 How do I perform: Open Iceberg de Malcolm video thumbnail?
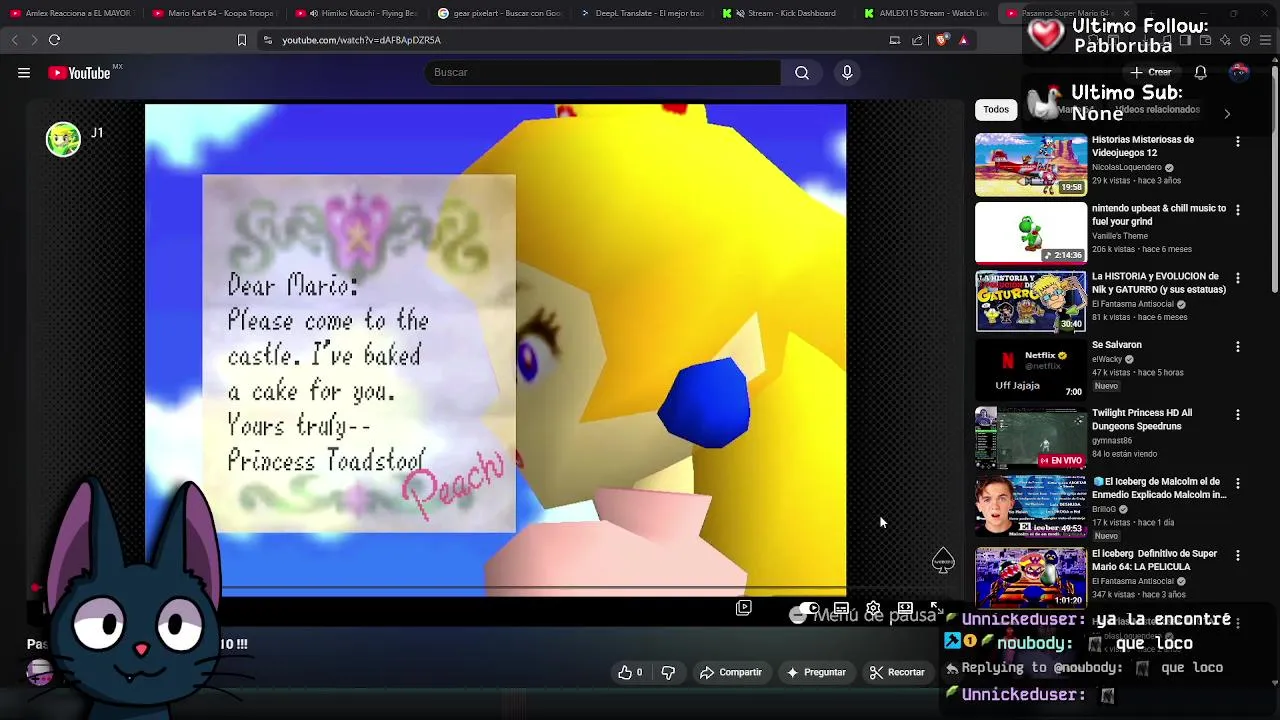point(1031,506)
